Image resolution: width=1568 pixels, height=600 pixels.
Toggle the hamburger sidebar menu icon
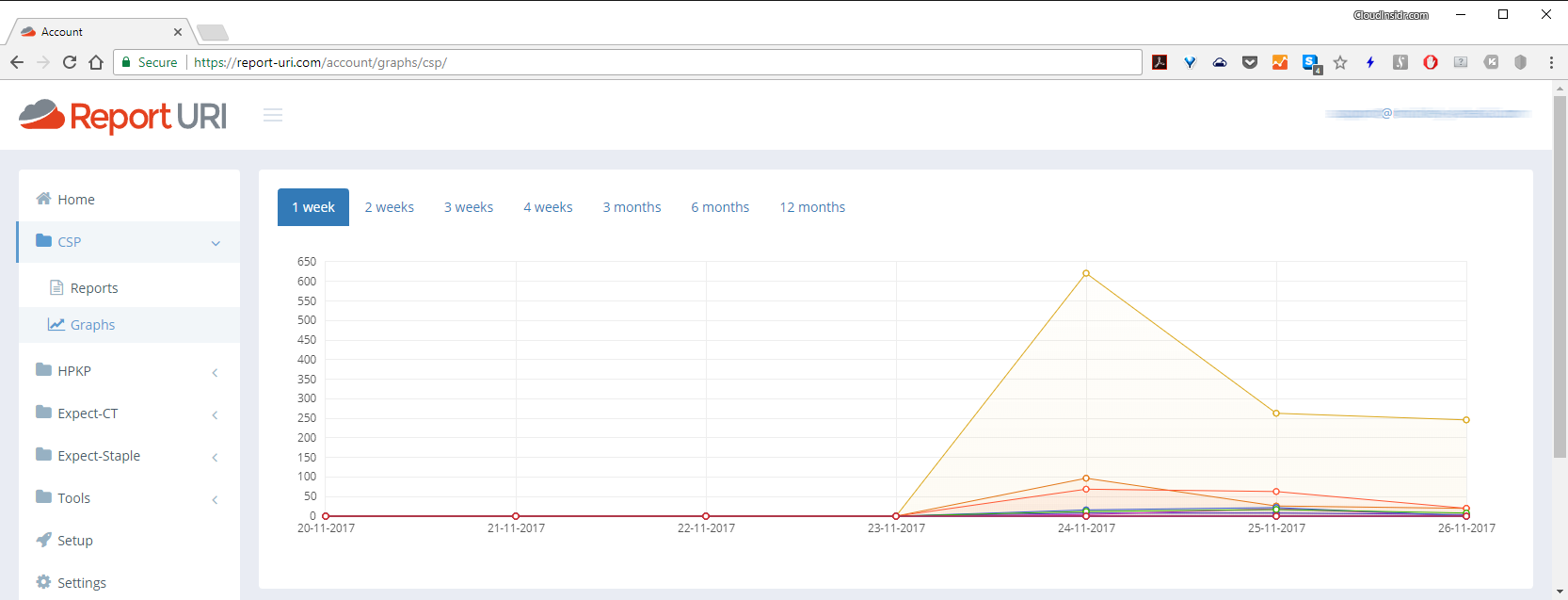point(273,115)
